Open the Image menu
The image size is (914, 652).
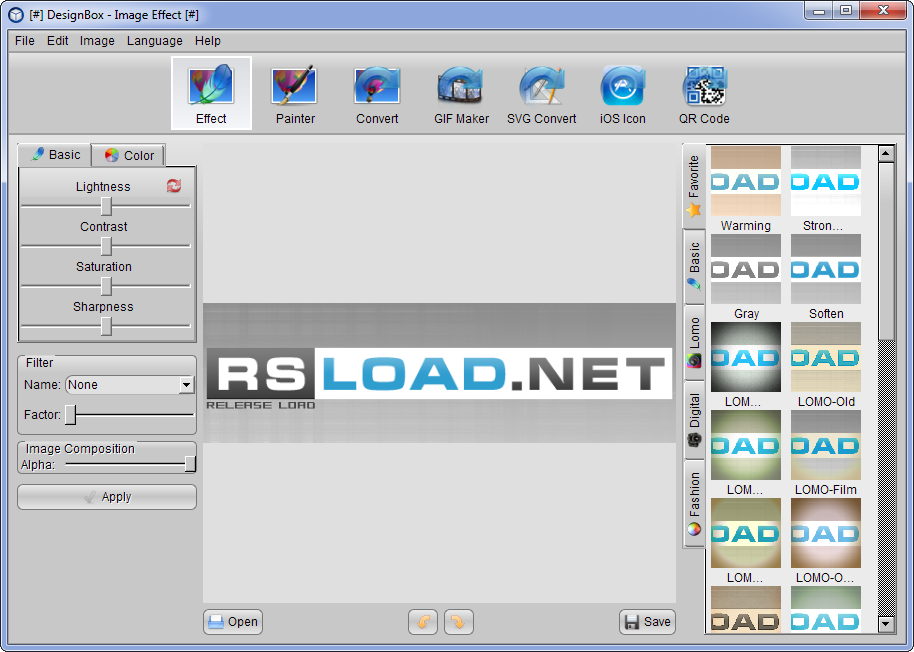pos(97,41)
